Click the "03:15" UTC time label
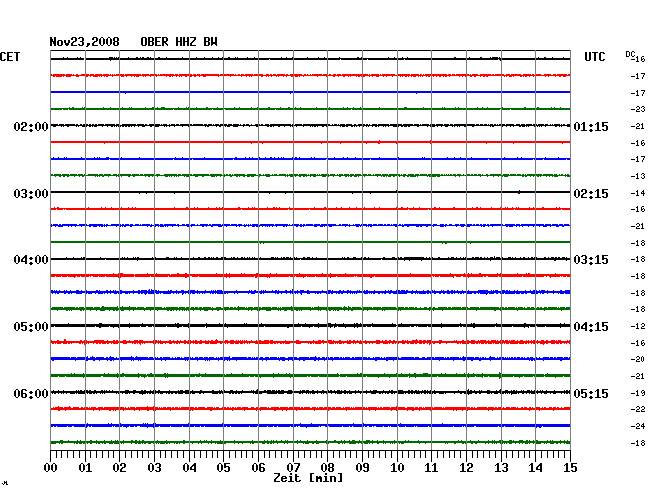 [591, 260]
